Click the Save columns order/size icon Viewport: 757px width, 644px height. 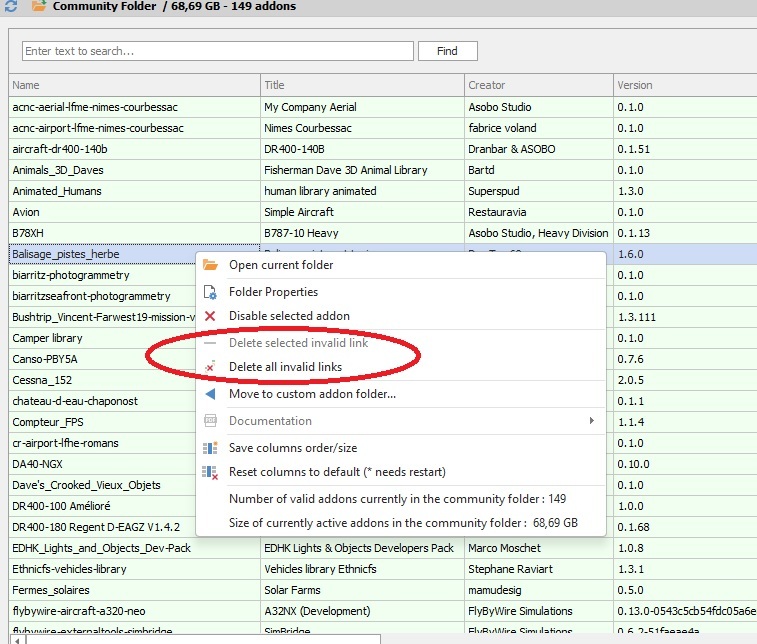click(210, 448)
